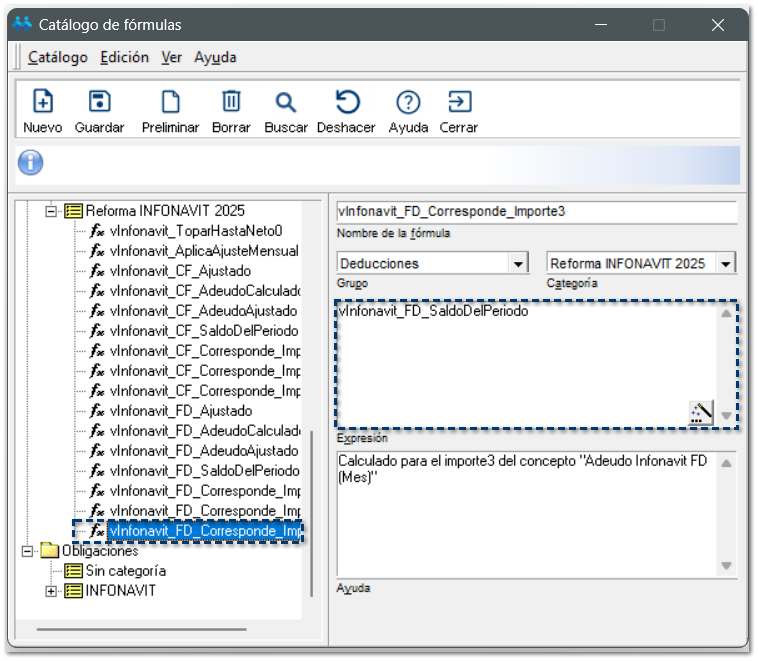The image size is (758, 661).
Task: Collapse the Reforma INFONAVIT 2025 node
Action: pos(52,211)
